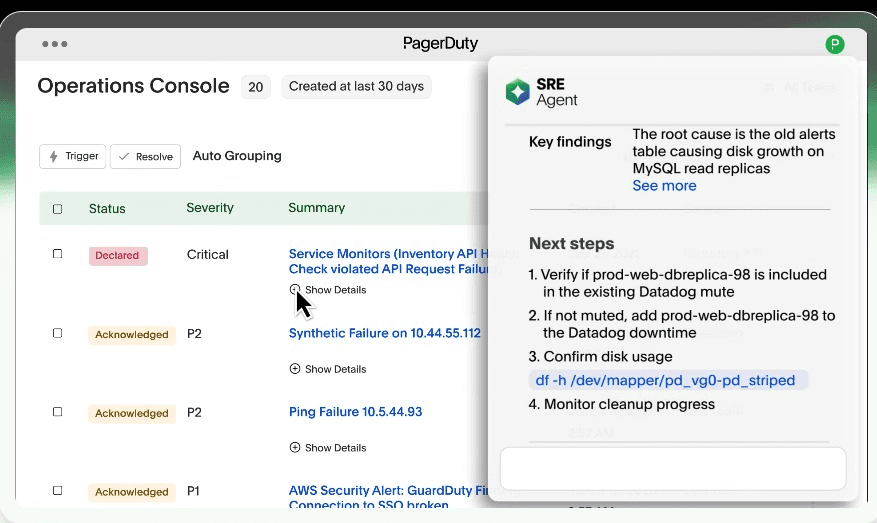The height and width of the screenshot is (523, 877).
Task: Expand Show Details under Synthetic Failure
Action: click(328, 369)
